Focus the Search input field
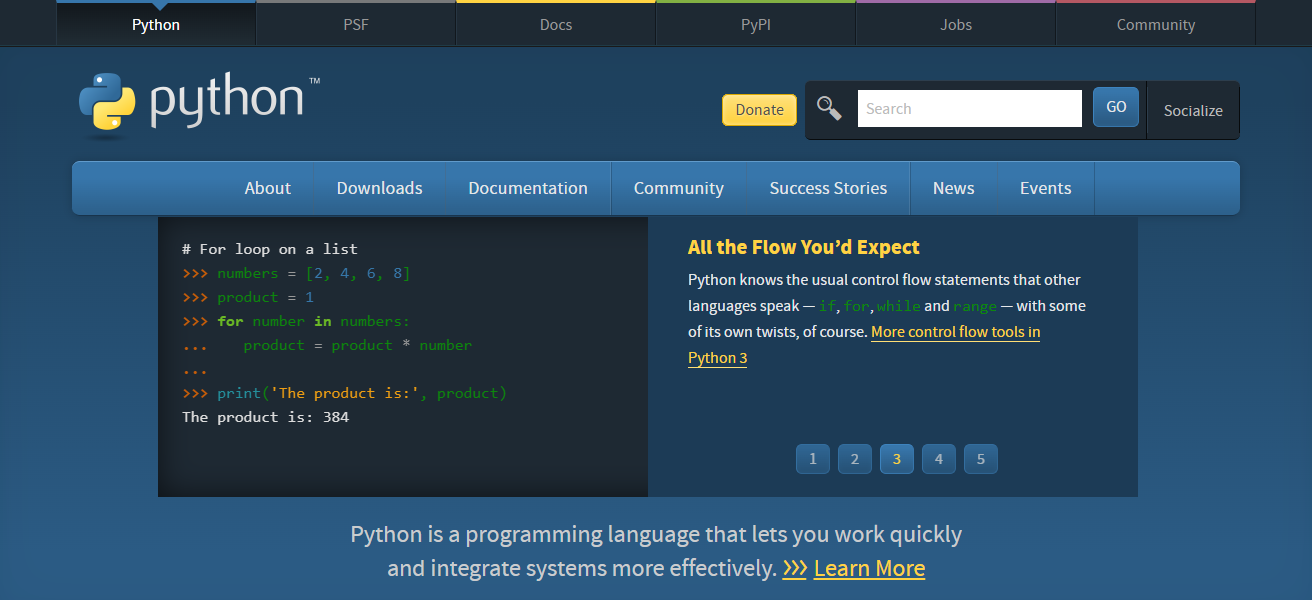 (970, 109)
